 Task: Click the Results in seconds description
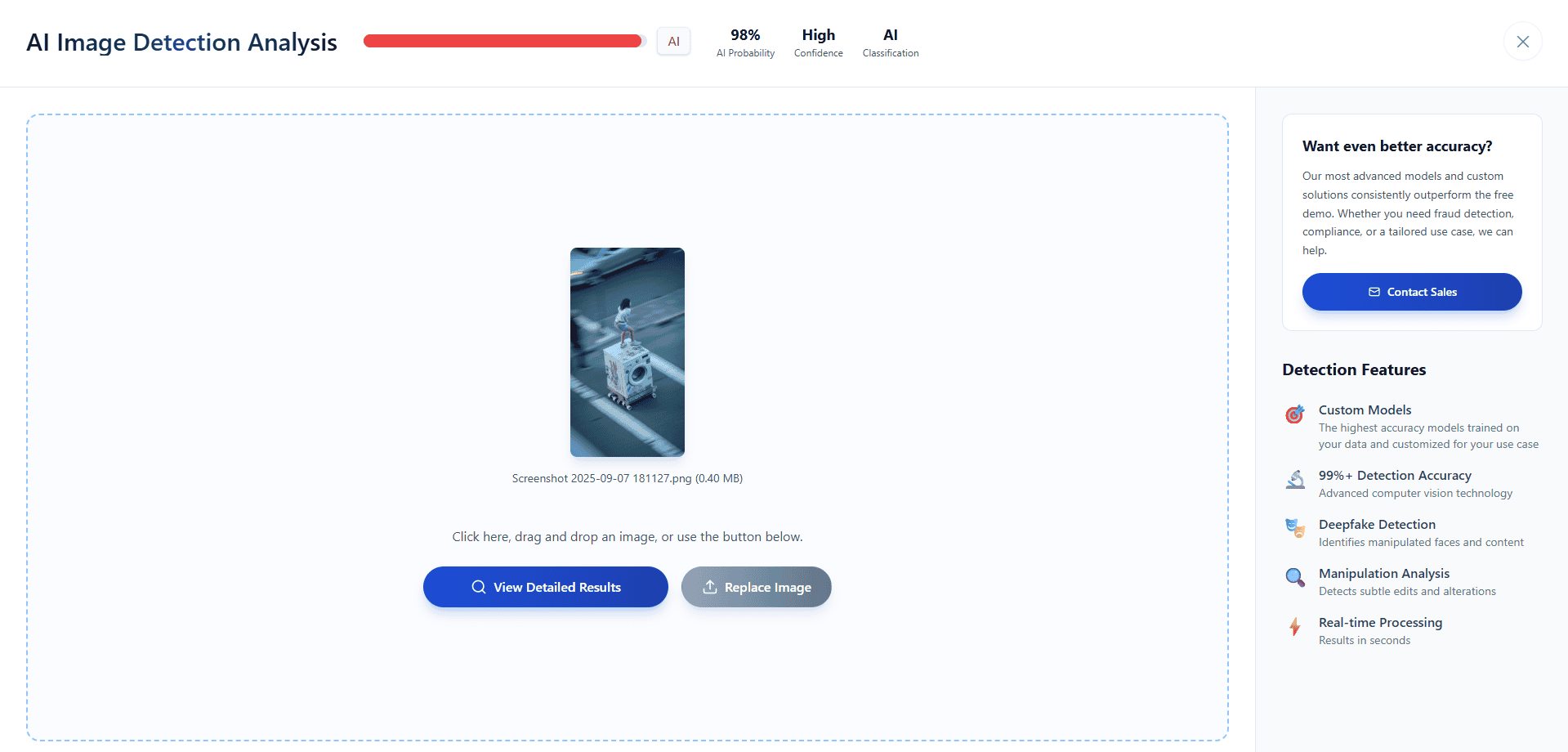(1365, 641)
